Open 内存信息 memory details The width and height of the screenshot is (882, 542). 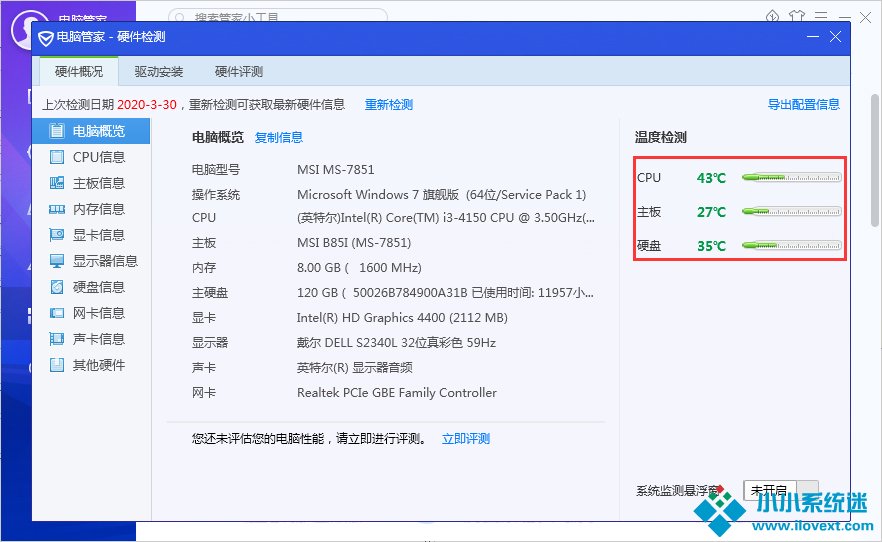click(x=98, y=209)
